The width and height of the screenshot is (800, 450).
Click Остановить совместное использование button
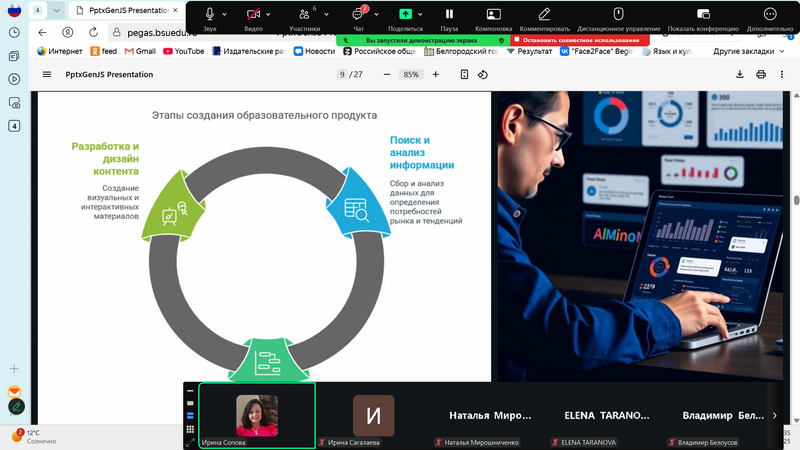pos(578,40)
